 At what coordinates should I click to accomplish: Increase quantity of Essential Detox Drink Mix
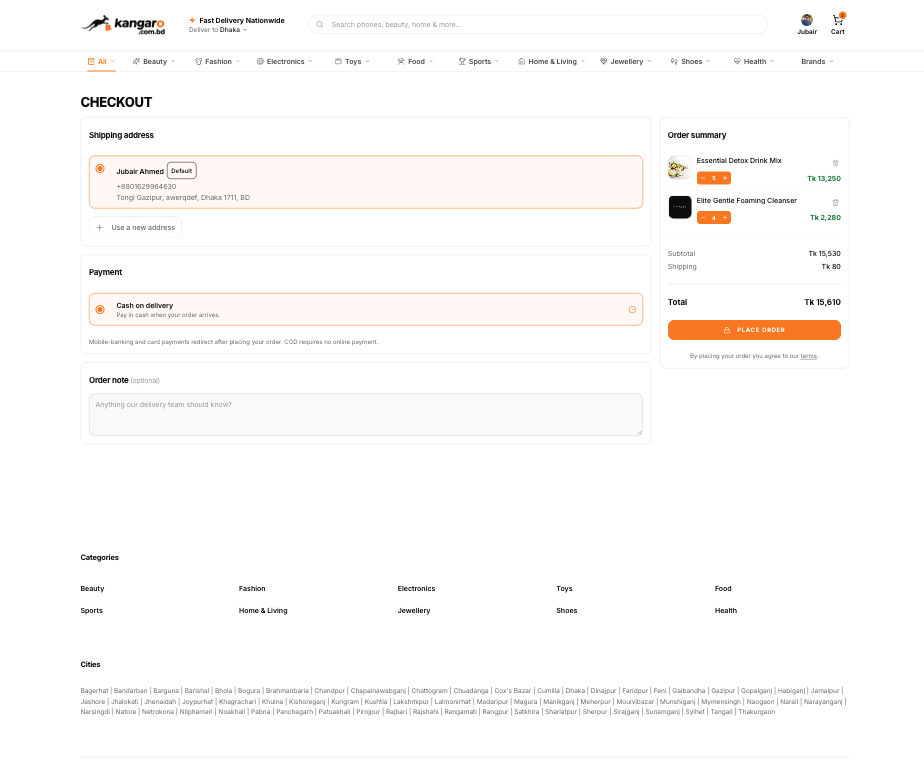[x=725, y=178]
